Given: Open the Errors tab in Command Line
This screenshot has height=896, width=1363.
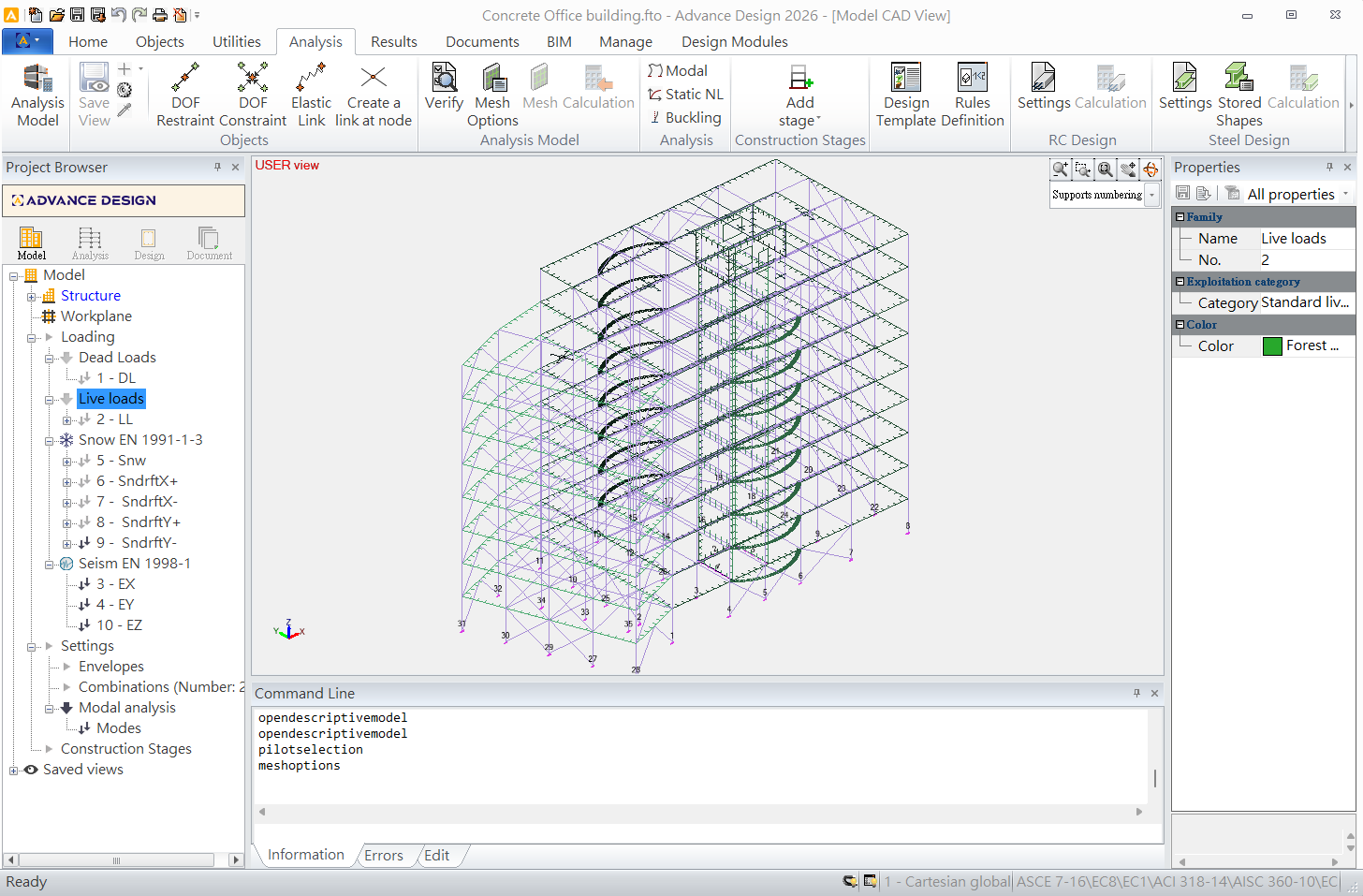Looking at the screenshot, I should pyautogui.click(x=383, y=855).
